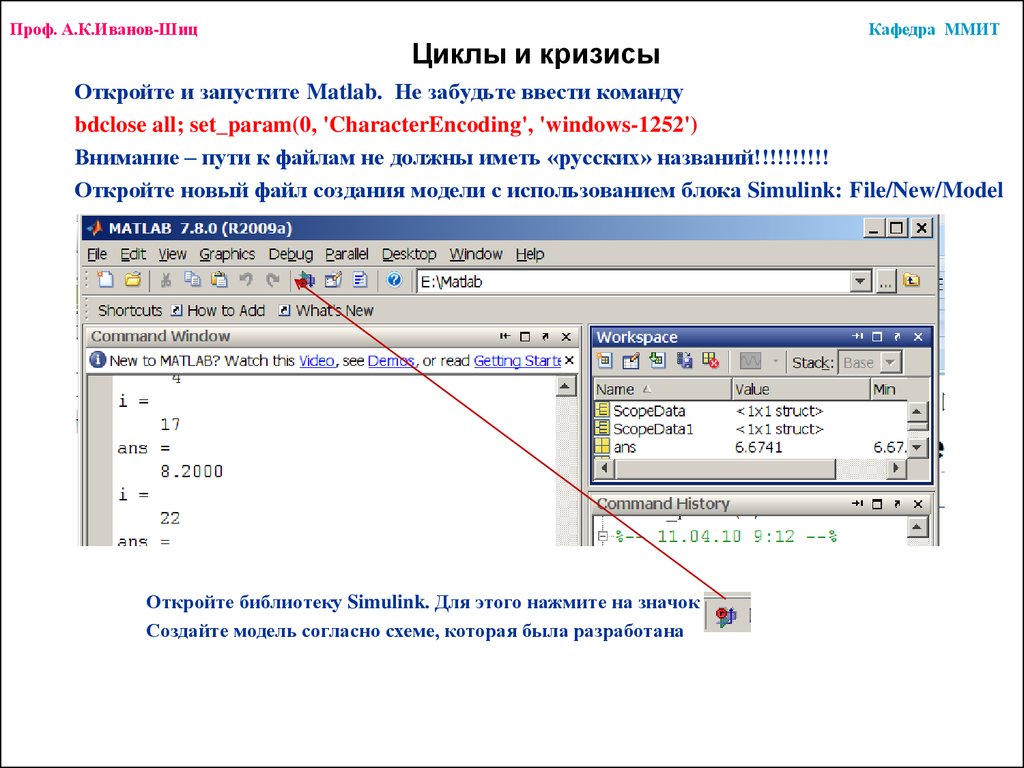Click the Redo arrow icon
The width and height of the screenshot is (1024, 768).
(272, 280)
